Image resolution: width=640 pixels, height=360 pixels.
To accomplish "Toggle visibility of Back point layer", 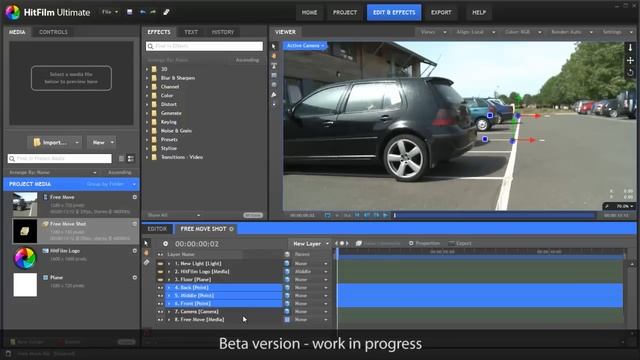I will coord(160,288).
